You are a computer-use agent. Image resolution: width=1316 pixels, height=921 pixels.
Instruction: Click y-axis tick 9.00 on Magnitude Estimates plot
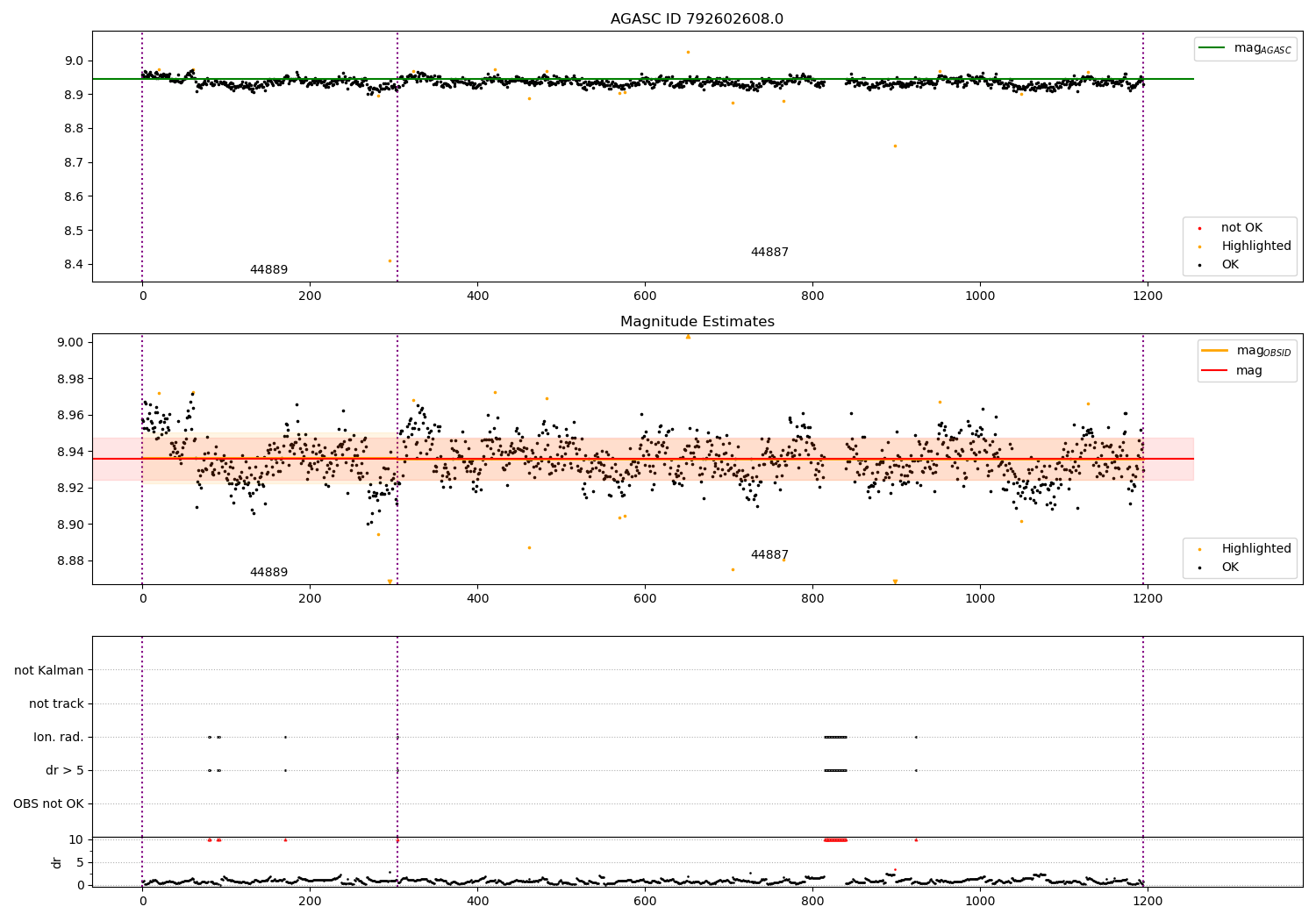[x=71, y=342]
